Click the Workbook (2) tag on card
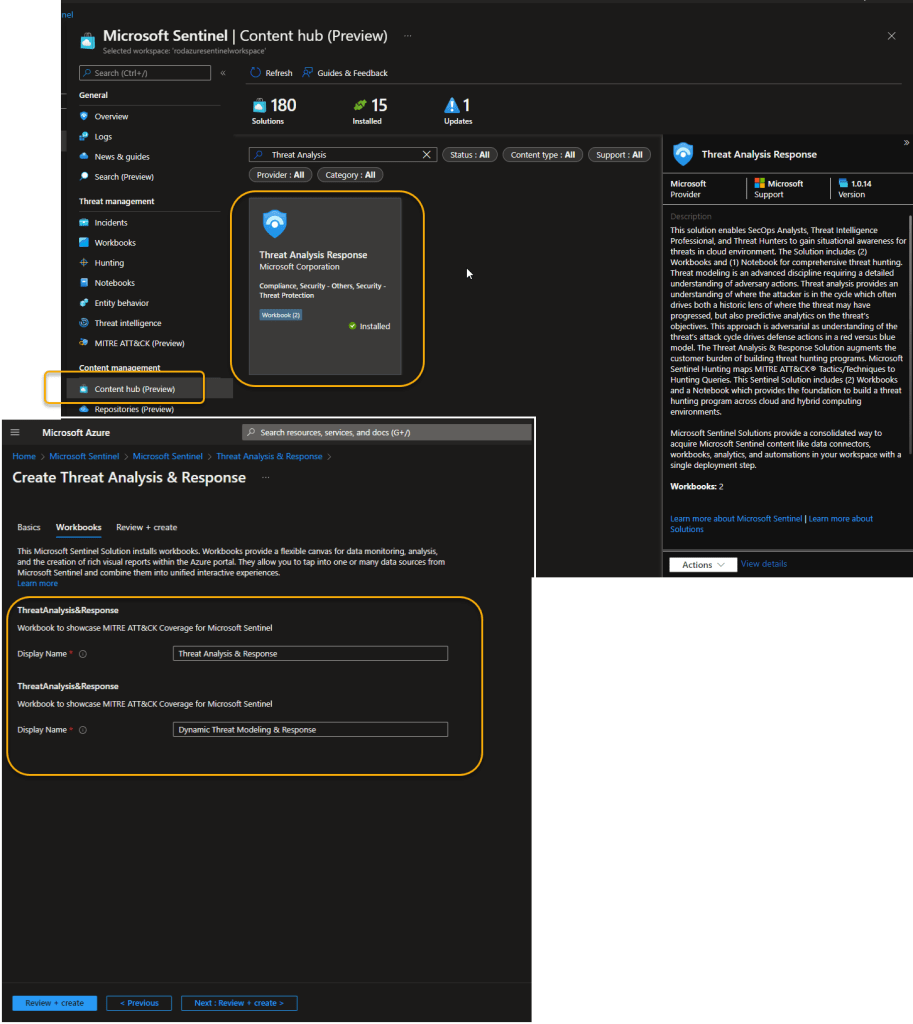This screenshot has width=913, height=1024. point(280,315)
